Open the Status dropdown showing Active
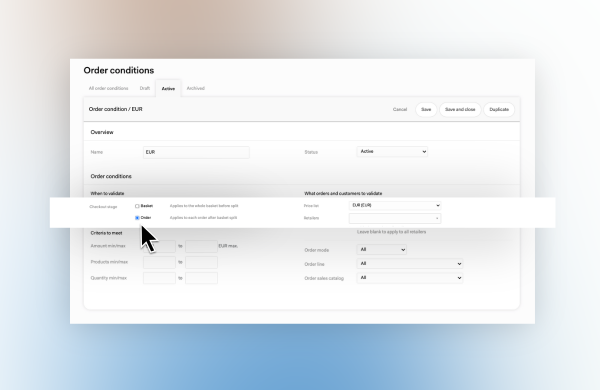 click(x=392, y=152)
